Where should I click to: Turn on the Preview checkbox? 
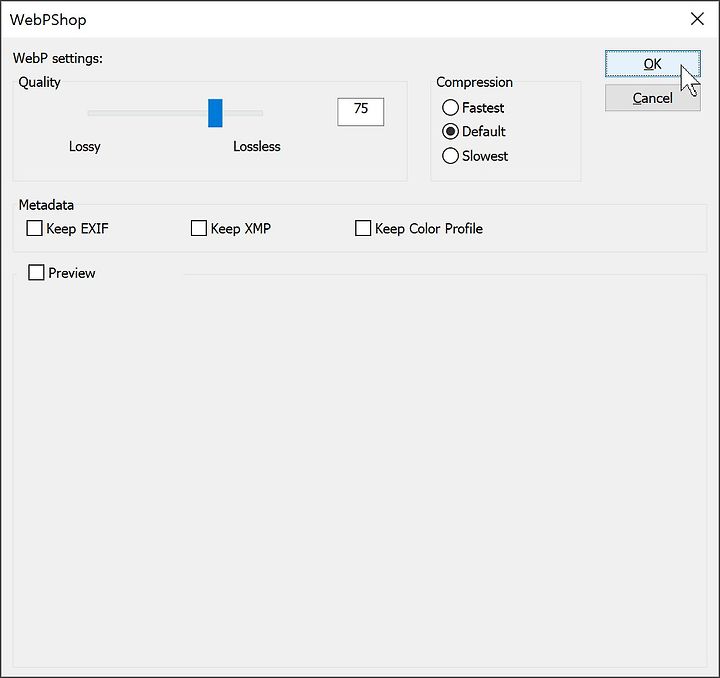[x=62, y=273]
